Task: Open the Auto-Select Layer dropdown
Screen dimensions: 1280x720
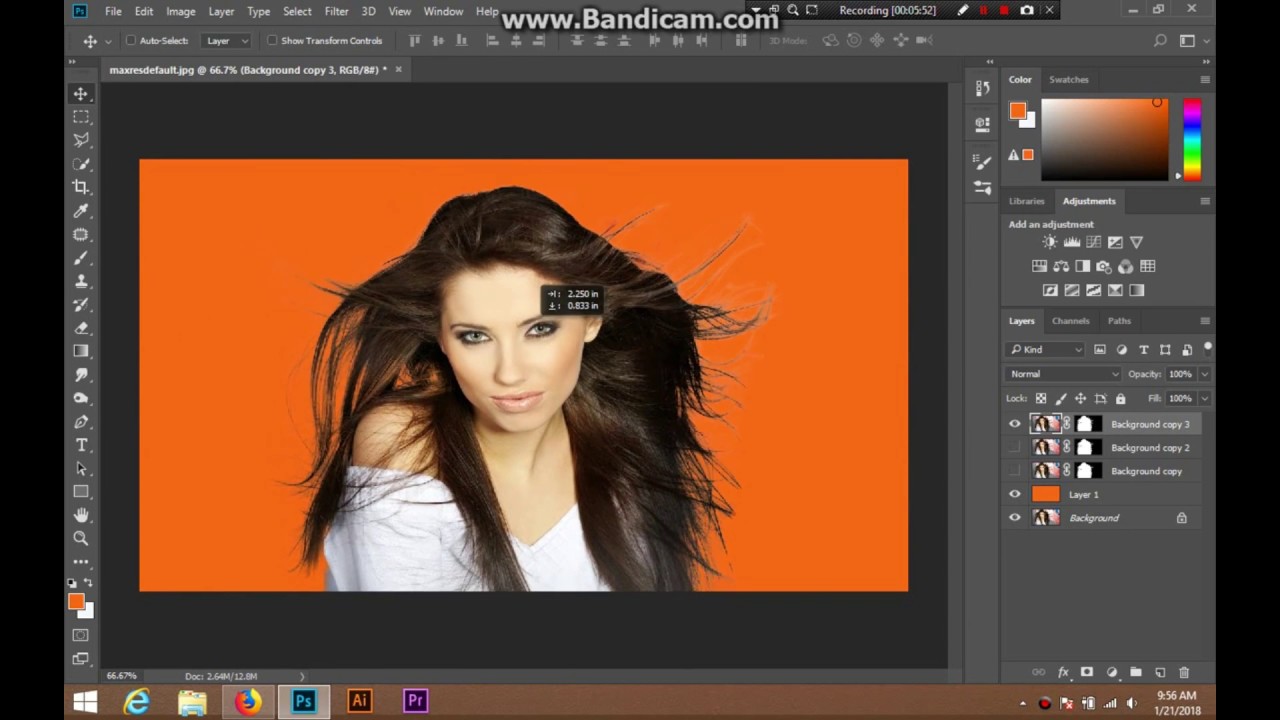Action: [225, 41]
